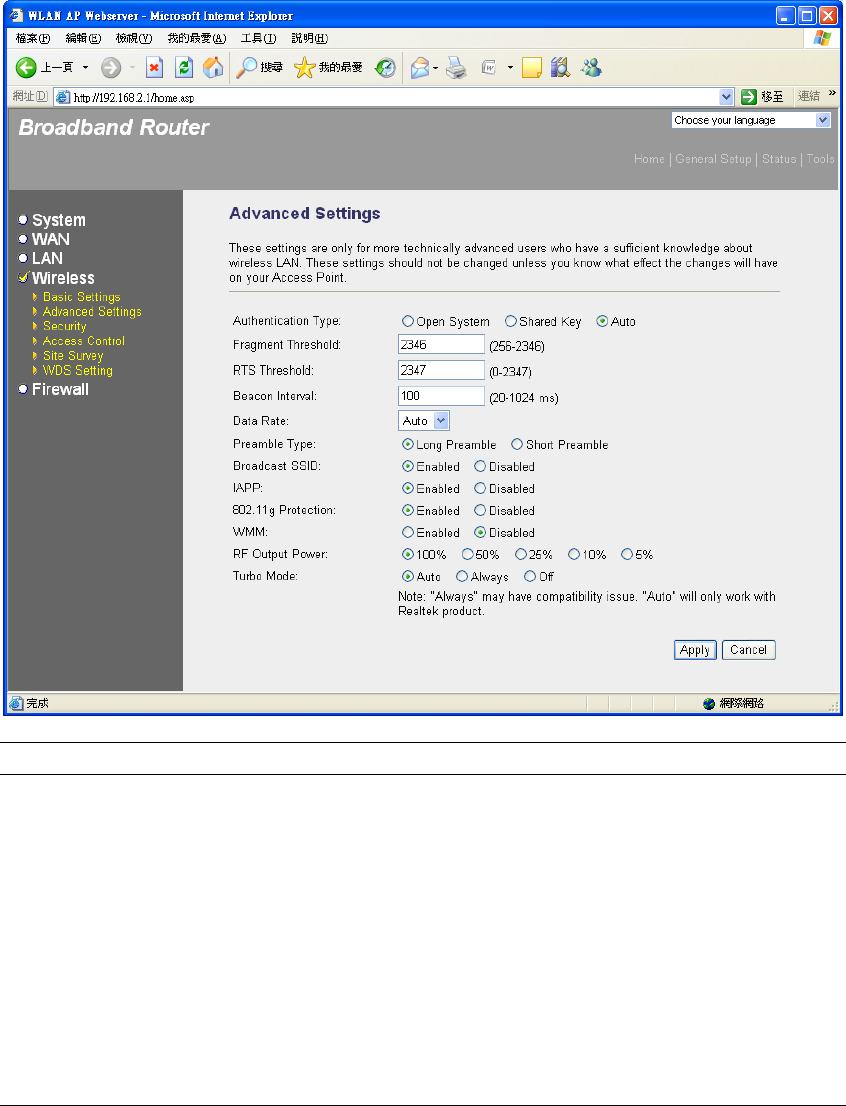This screenshot has height=1106, width=846.
Task: Open the 檔案(F) File menu
Action: [33, 39]
